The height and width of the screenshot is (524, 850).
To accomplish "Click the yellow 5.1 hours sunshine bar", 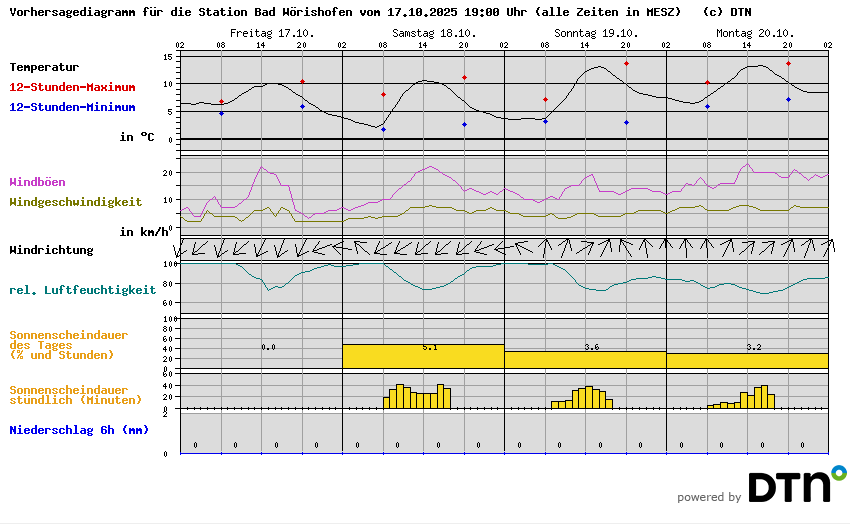I will click(423, 357).
